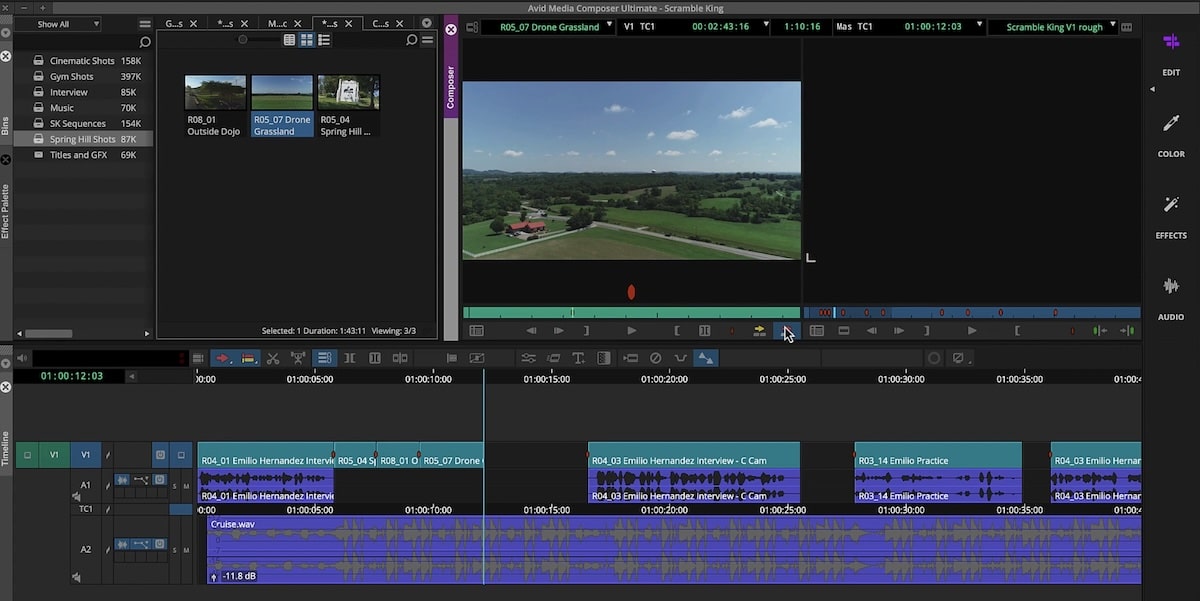The height and width of the screenshot is (601, 1200).
Task: Toggle the A1 record track selector
Action: point(86,485)
